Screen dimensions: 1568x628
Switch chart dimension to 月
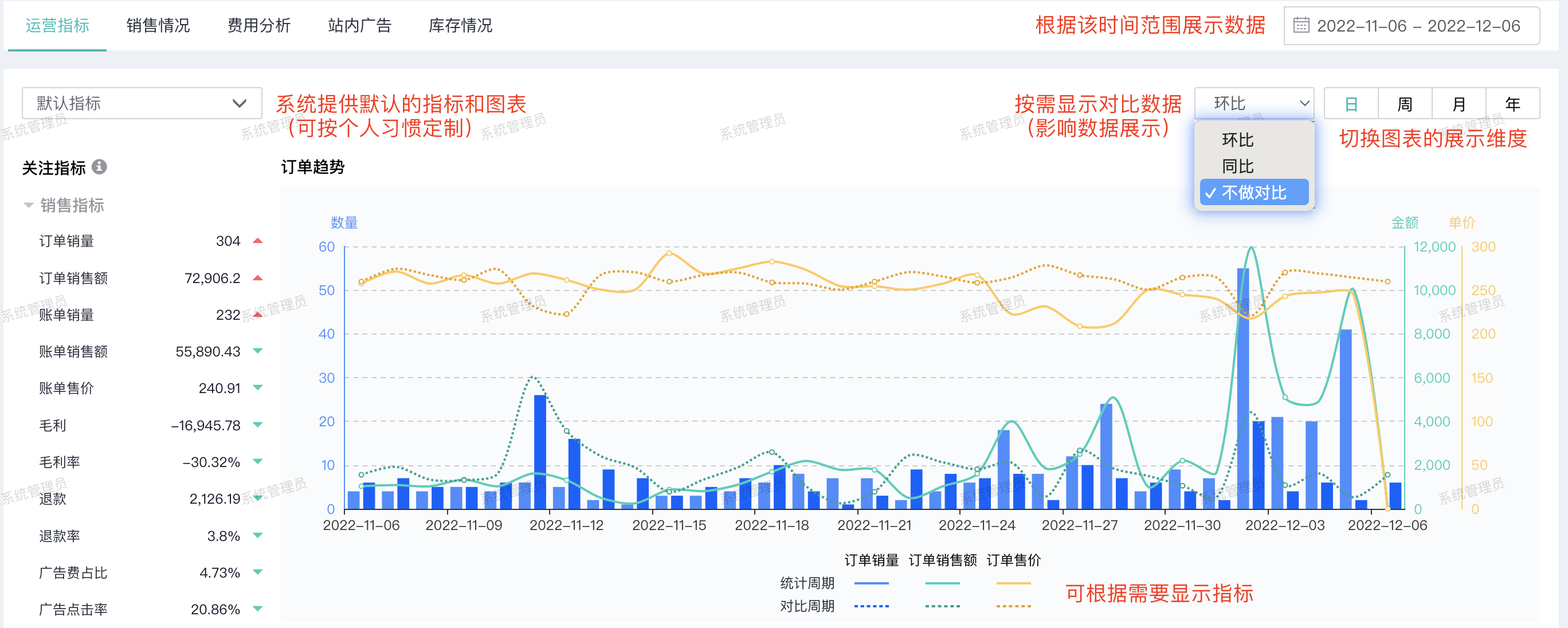pyautogui.click(x=1459, y=104)
